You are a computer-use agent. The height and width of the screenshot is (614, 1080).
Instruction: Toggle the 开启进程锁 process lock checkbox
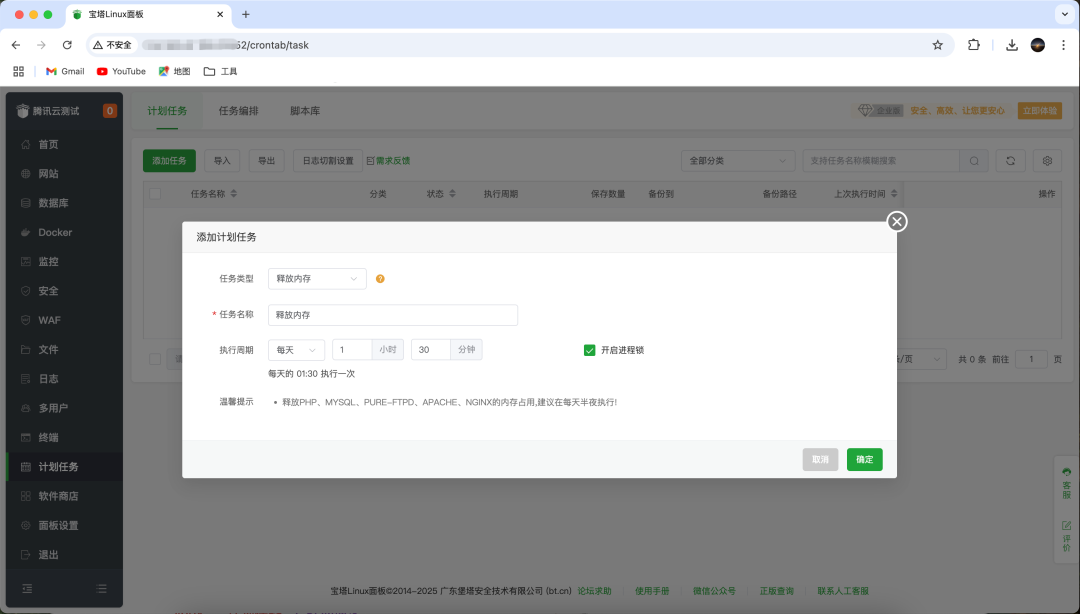click(x=590, y=350)
